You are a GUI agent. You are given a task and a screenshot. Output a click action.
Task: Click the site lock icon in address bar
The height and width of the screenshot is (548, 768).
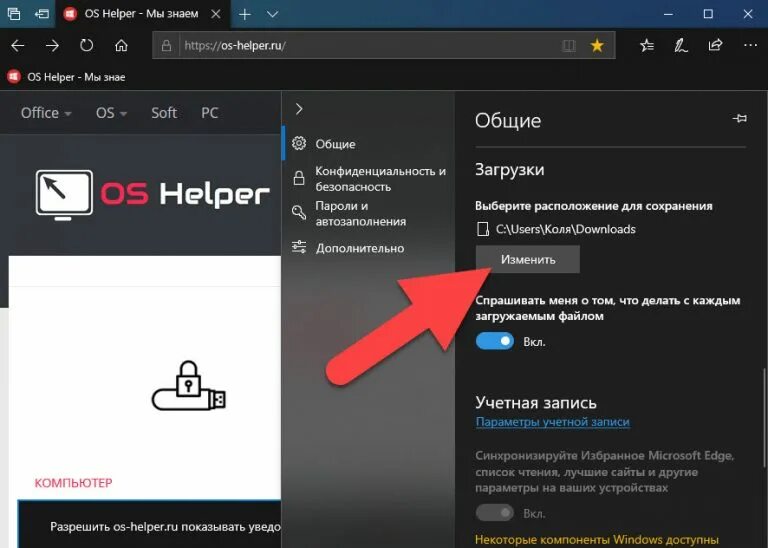166,46
